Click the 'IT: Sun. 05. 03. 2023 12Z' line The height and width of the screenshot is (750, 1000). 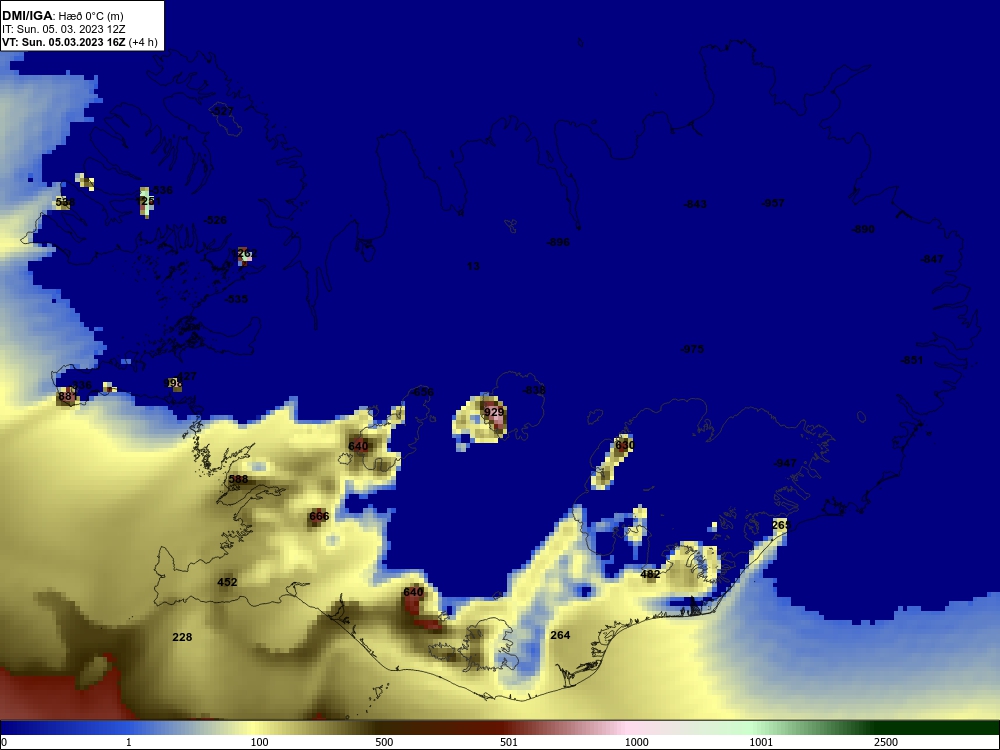tap(64, 29)
